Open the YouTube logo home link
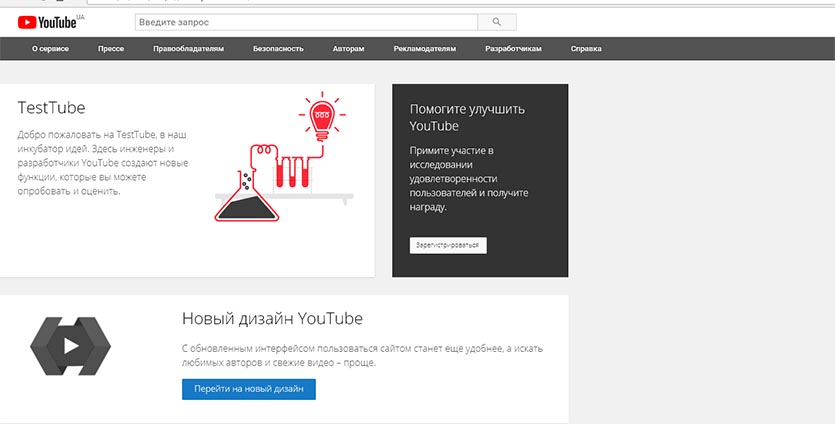Viewport: 835px width, 424px height. pos(51,22)
